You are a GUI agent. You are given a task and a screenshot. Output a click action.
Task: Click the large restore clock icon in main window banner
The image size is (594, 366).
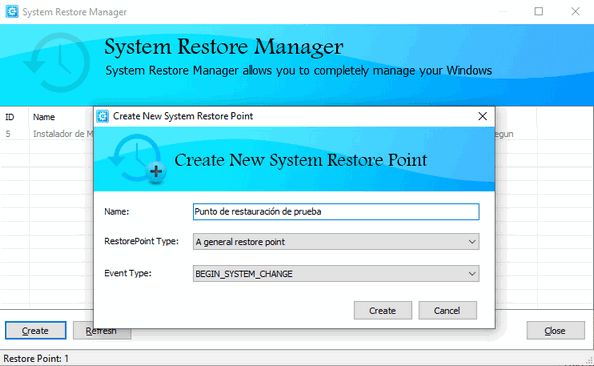point(57,63)
